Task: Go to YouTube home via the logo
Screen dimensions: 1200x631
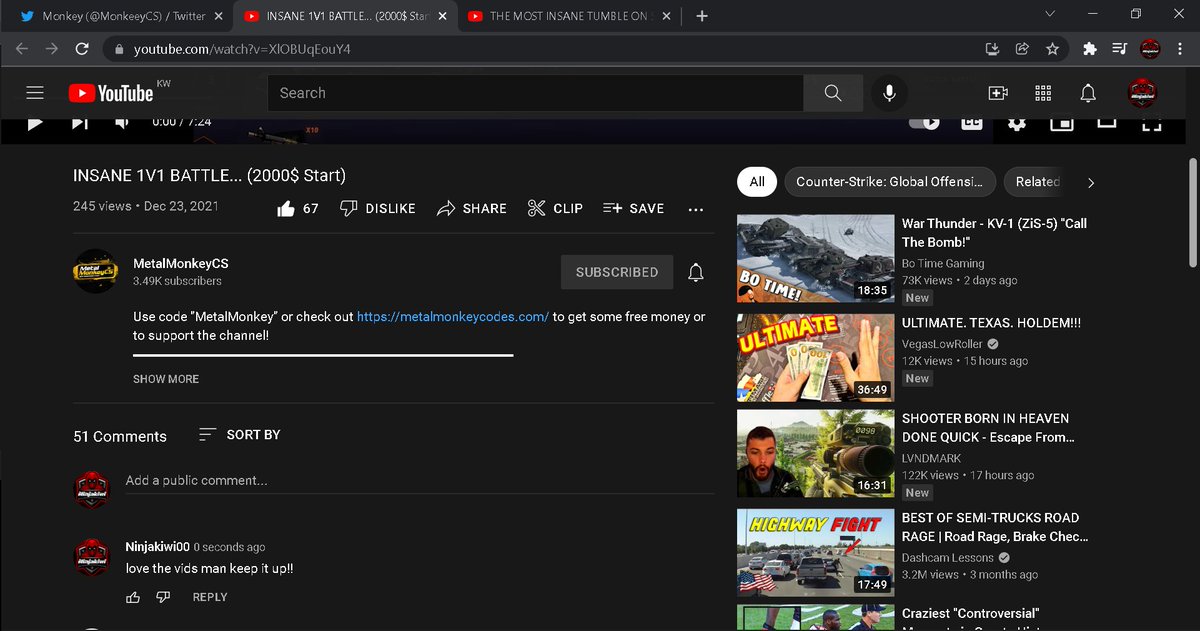Action: pos(111,93)
